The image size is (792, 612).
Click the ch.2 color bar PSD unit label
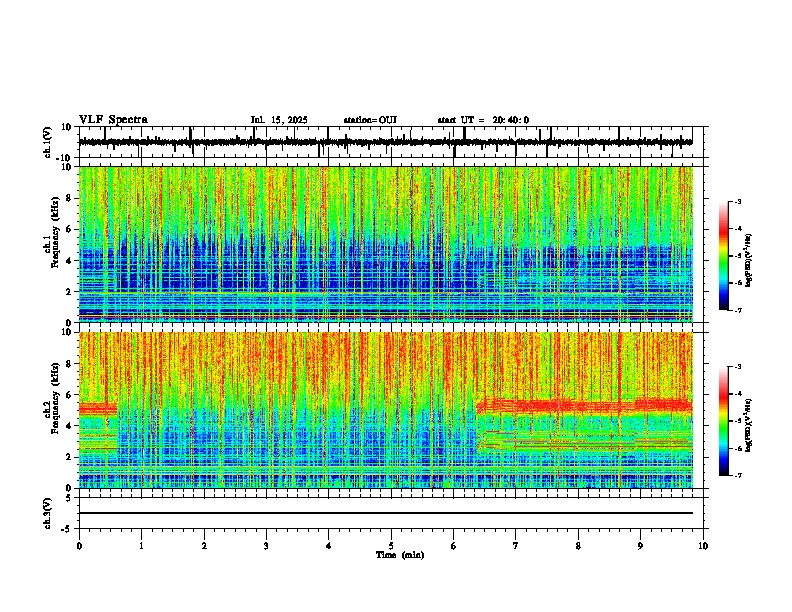pyautogui.click(x=749, y=425)
